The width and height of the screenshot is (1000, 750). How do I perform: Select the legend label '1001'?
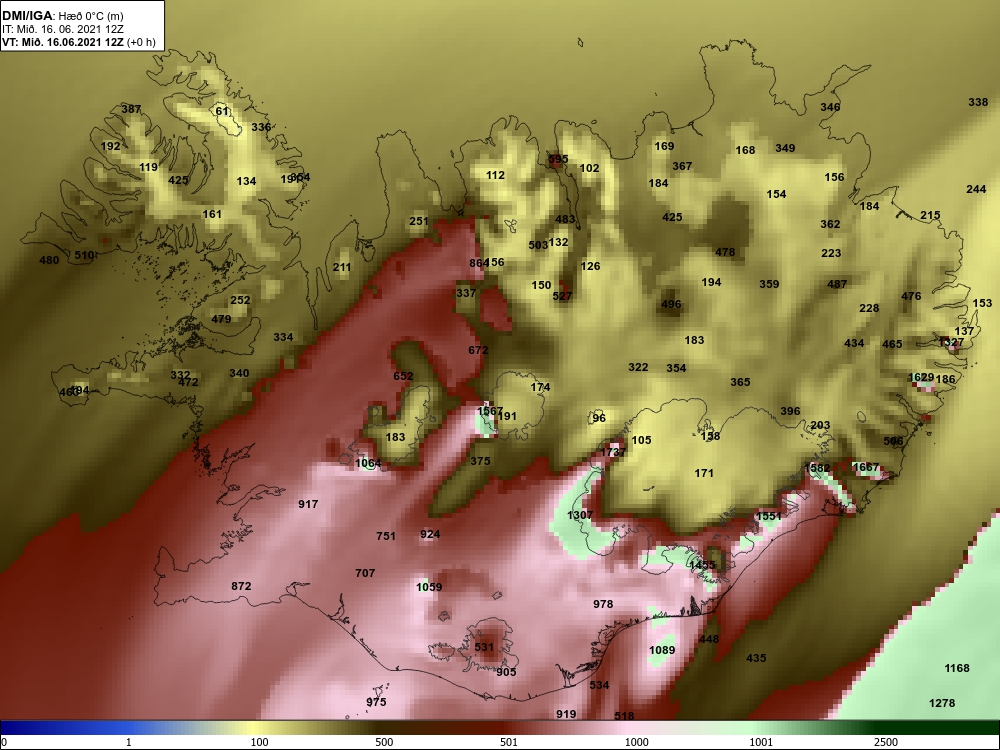(x=761, y=742)
